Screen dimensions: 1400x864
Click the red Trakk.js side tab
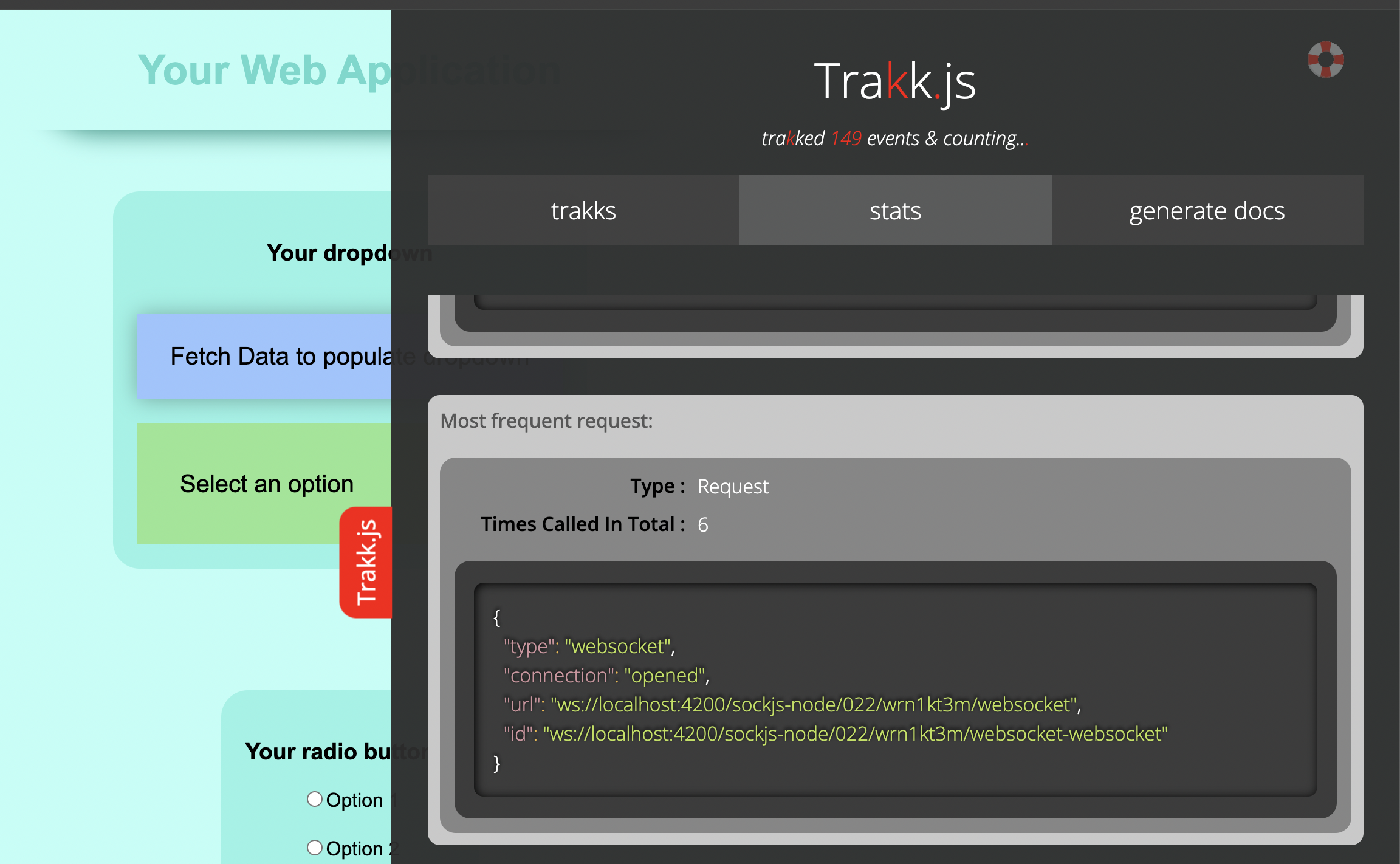pos(366,562)
